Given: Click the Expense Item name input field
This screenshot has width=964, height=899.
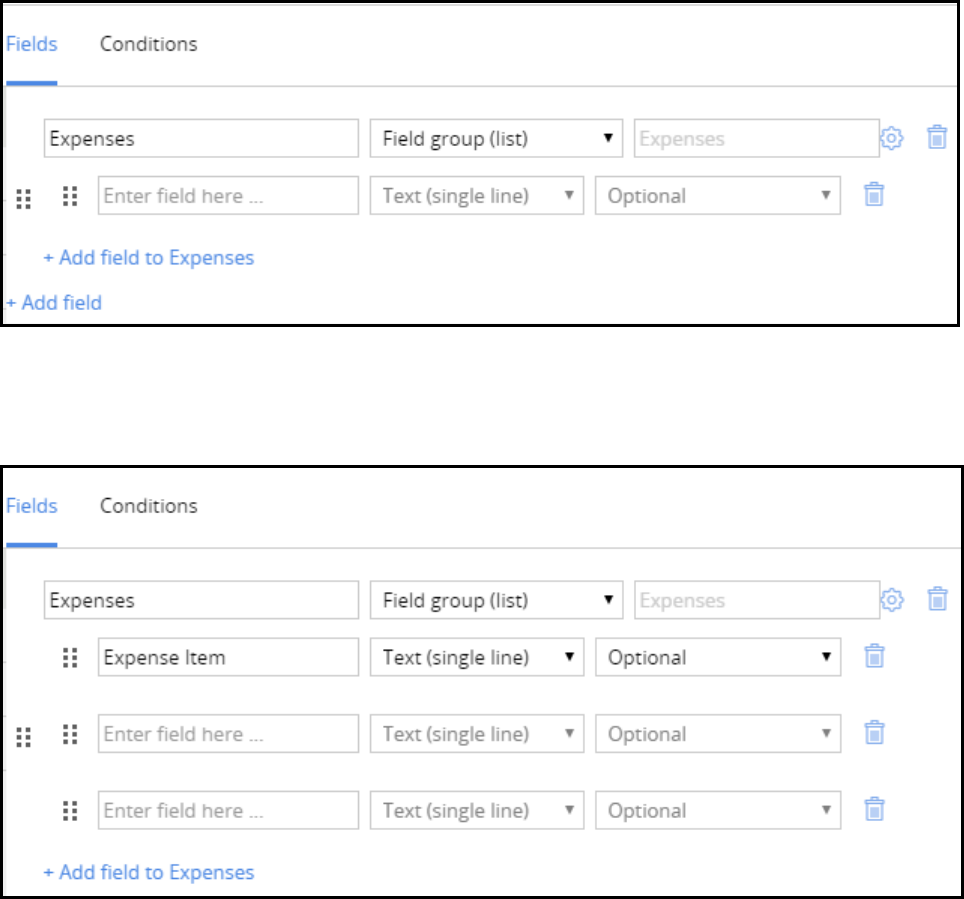Looking at the screenshot, I should click(228, 657).
